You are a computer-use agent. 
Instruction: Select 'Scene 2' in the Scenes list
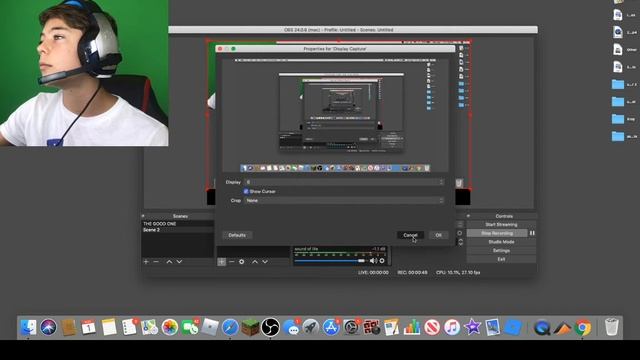point(178,230)
